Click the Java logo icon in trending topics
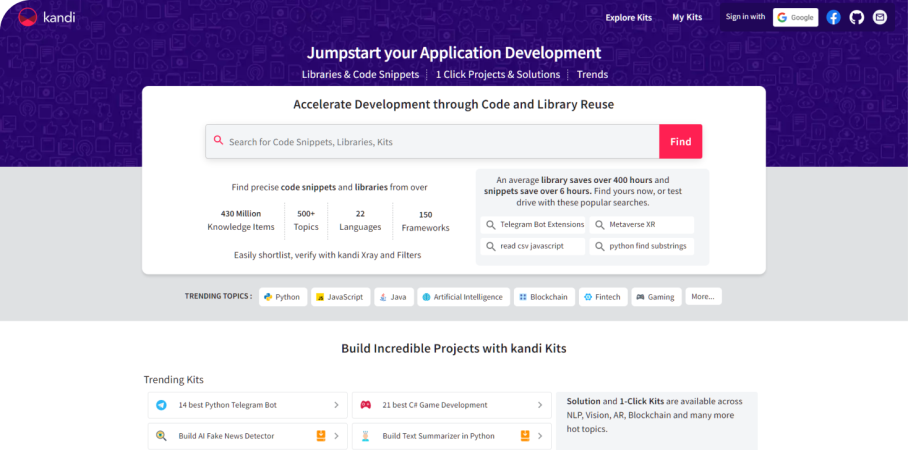Screen dimensions: 908x450 click(x=383, y=298)
